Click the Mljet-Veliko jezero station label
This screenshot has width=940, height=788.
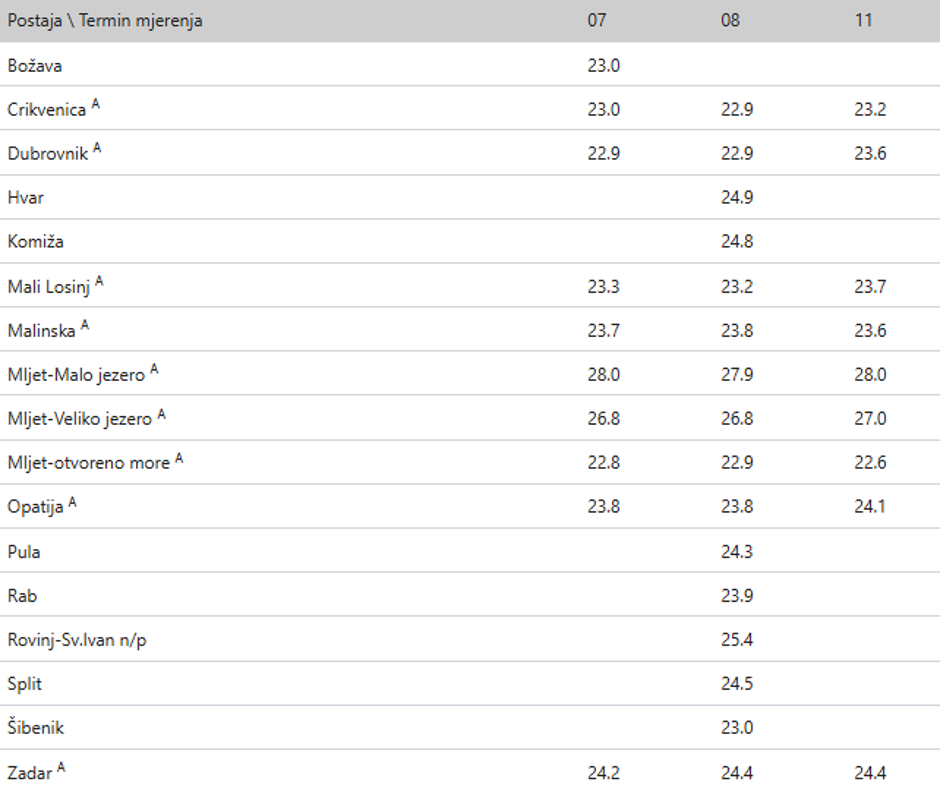pyautogui.click(x=80, y=418)
